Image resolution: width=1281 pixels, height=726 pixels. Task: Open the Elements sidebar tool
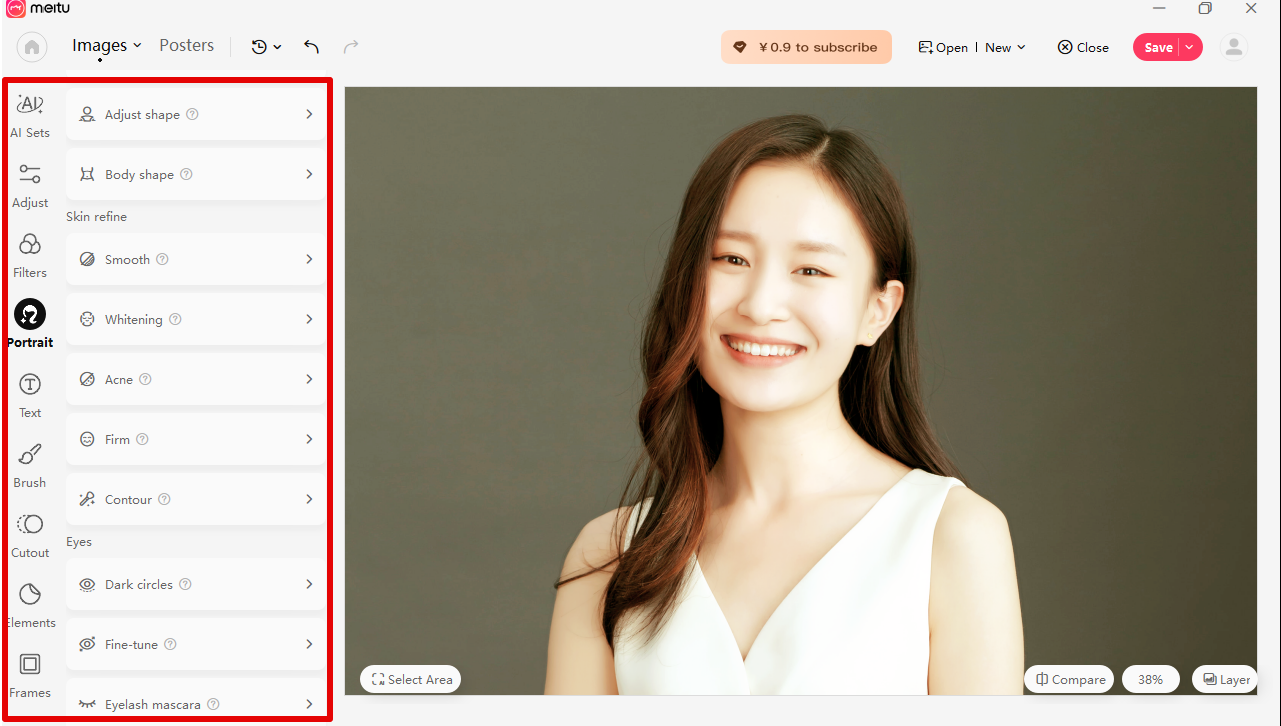click(30, 606)
